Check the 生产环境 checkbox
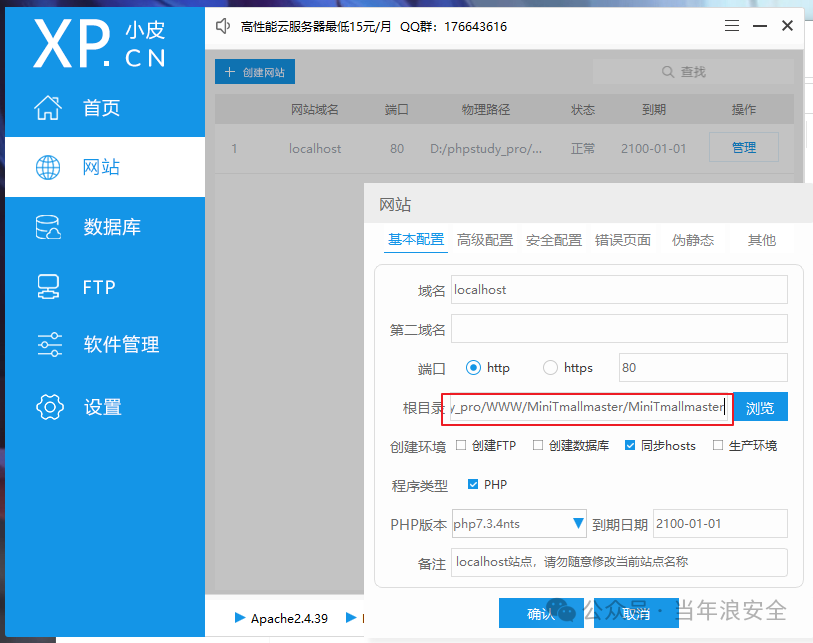 click(x=718, y=445)
